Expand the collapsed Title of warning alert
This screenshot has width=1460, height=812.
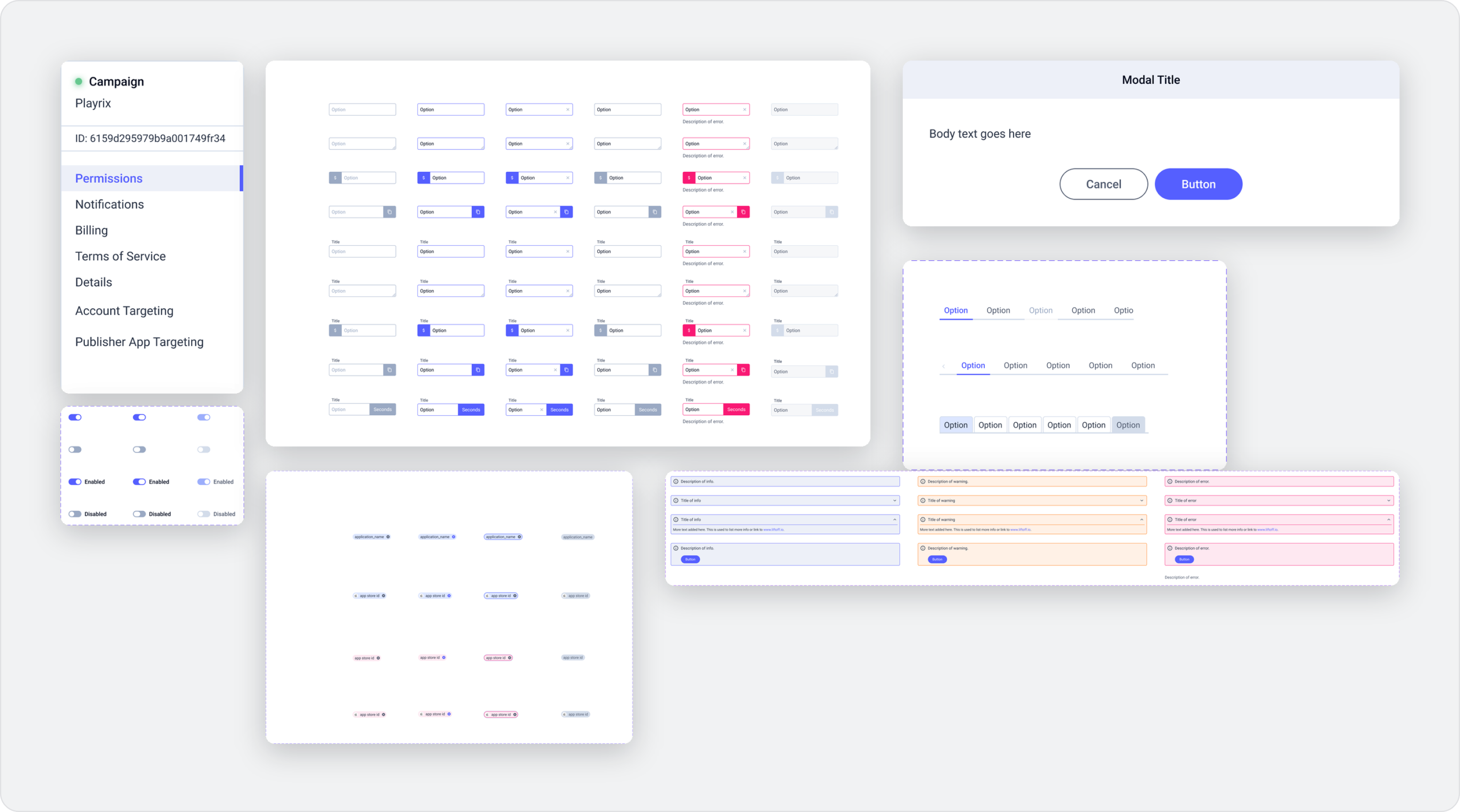pos(1142,500)
